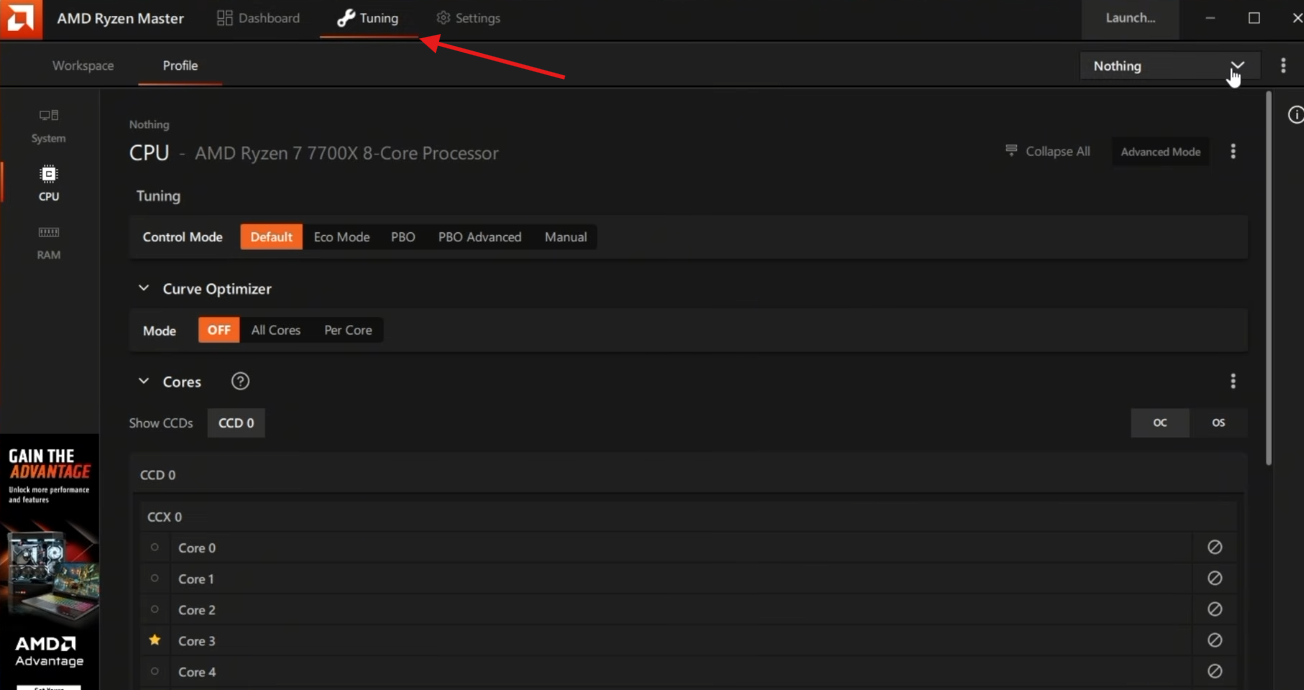The height and width of the screenshot is (690, 1304).
Task: Click the disabled icon on Core 2 row
Action: pyautogui.click(x=1214, y=609)
